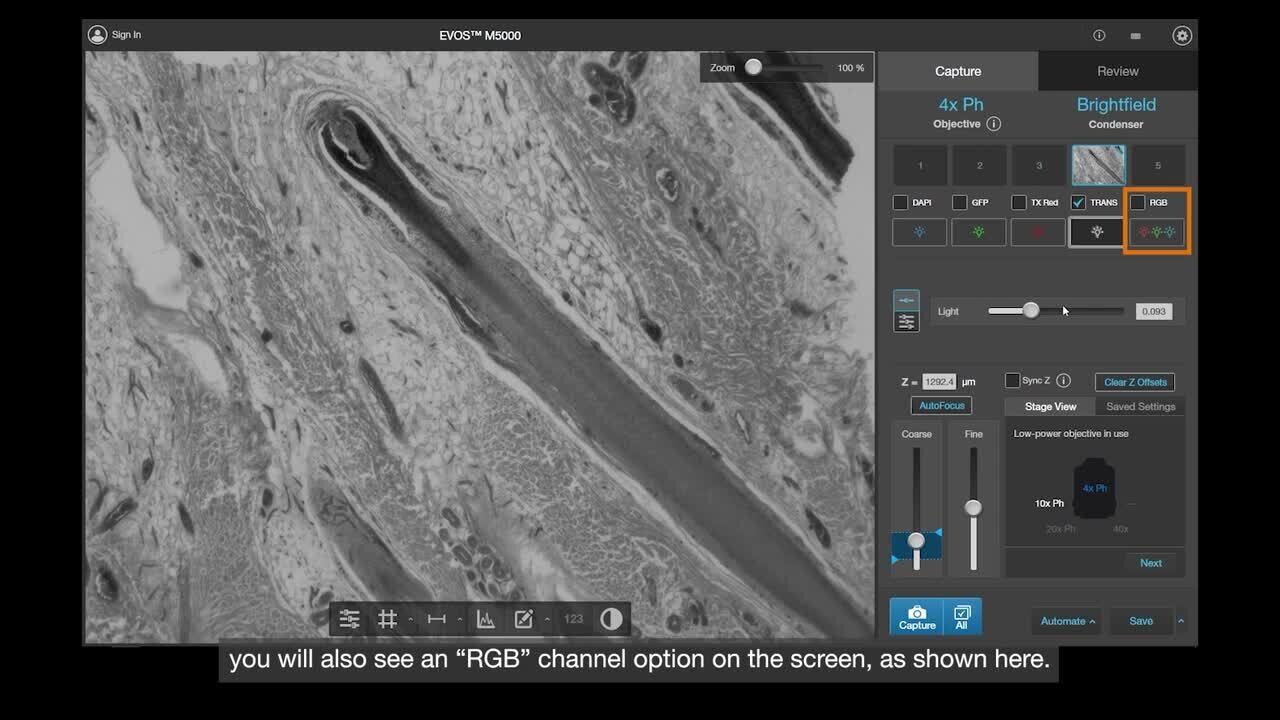The image size is (1280, 720).
Task: Open the histogram icon
Action: coord(486,619)
